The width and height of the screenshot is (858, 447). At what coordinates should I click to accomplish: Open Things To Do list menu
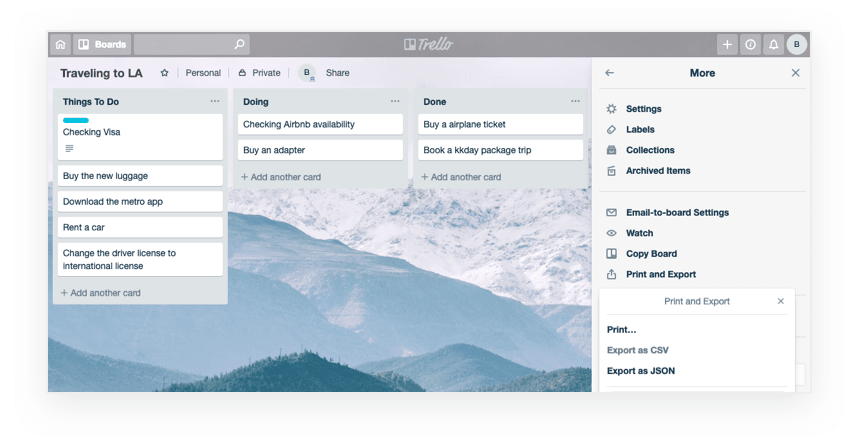pos(214,101)
